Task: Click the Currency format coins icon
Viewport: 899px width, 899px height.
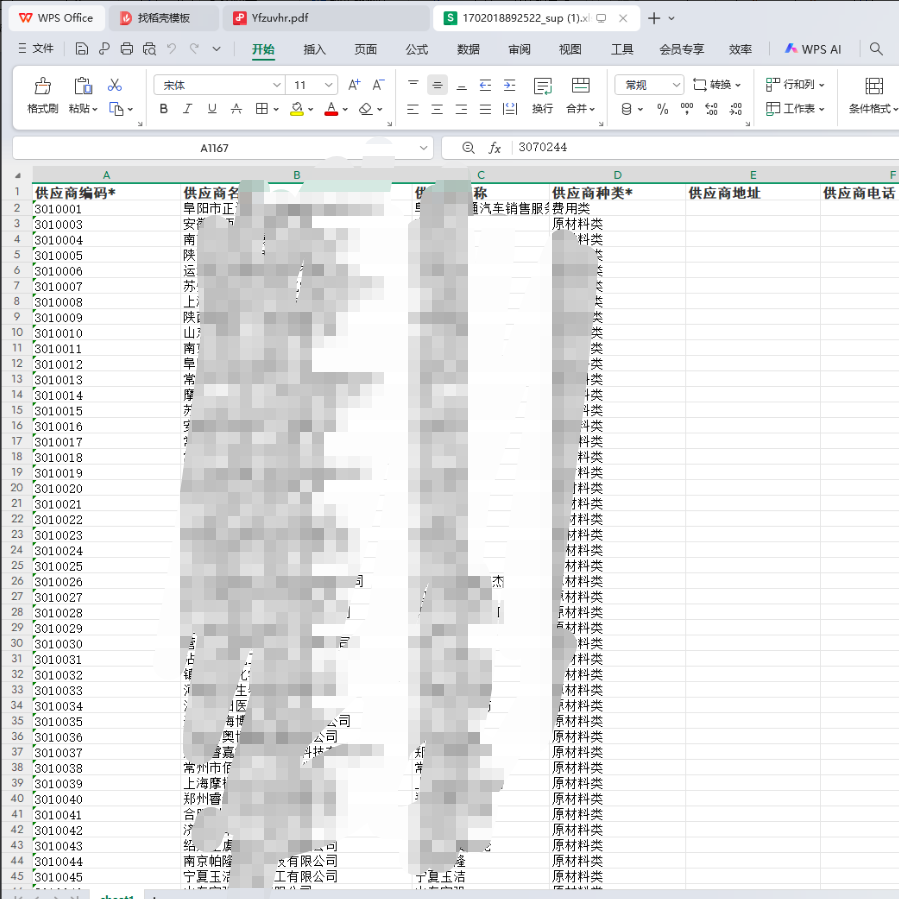Action: point(627,109)
